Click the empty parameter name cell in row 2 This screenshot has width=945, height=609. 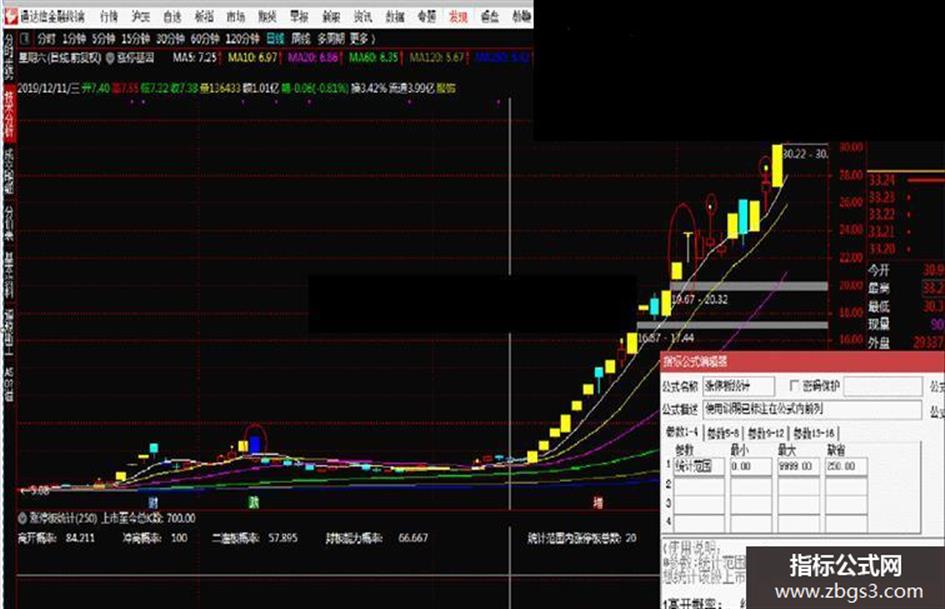click(699, 485)
